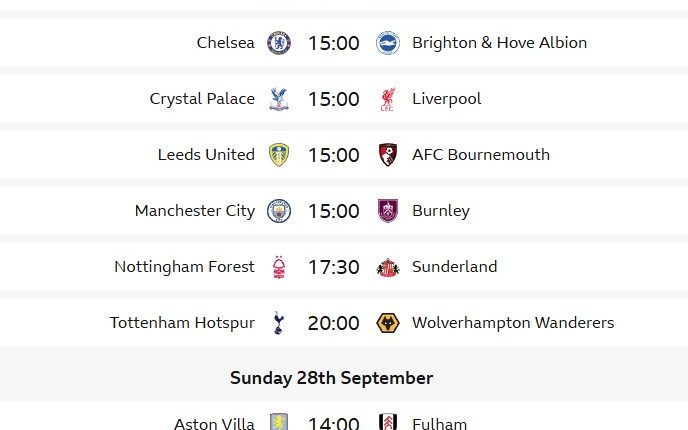Open the Liverpool team name link

point(446,99)
